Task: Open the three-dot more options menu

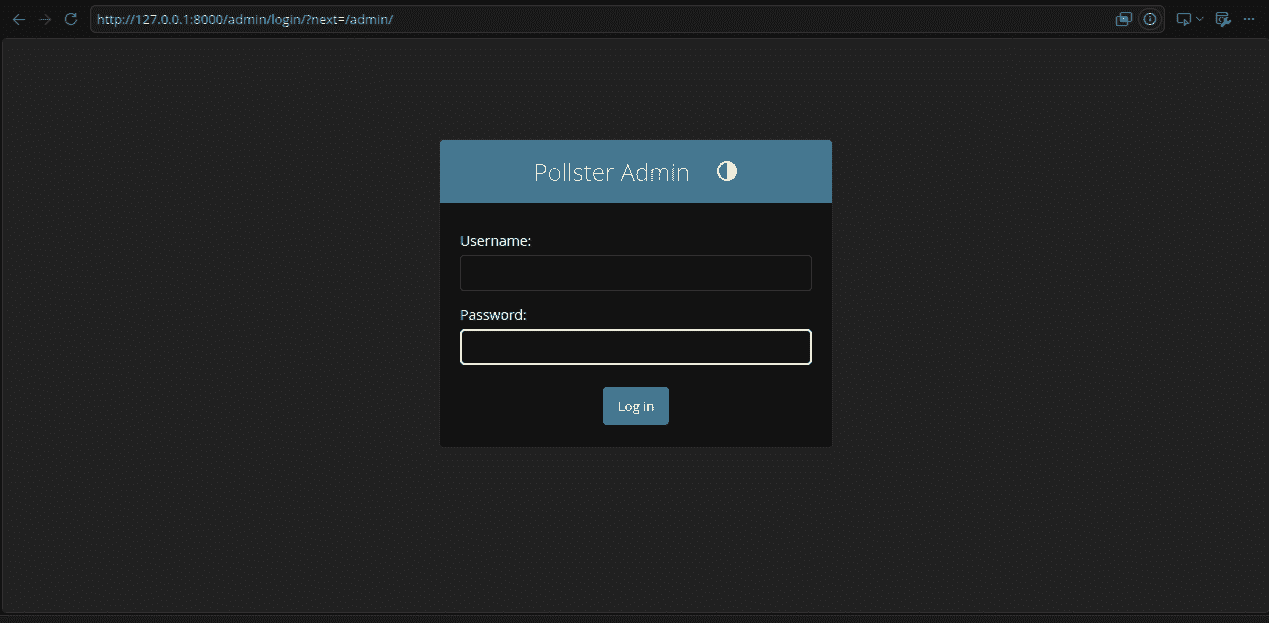Action: pos(1248,19)
